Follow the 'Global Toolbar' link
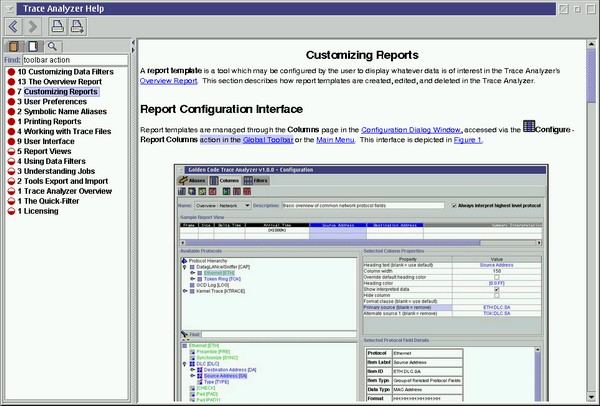Image resolution: width=600 pixels, height=406 pixels. [x=268, y=140]
